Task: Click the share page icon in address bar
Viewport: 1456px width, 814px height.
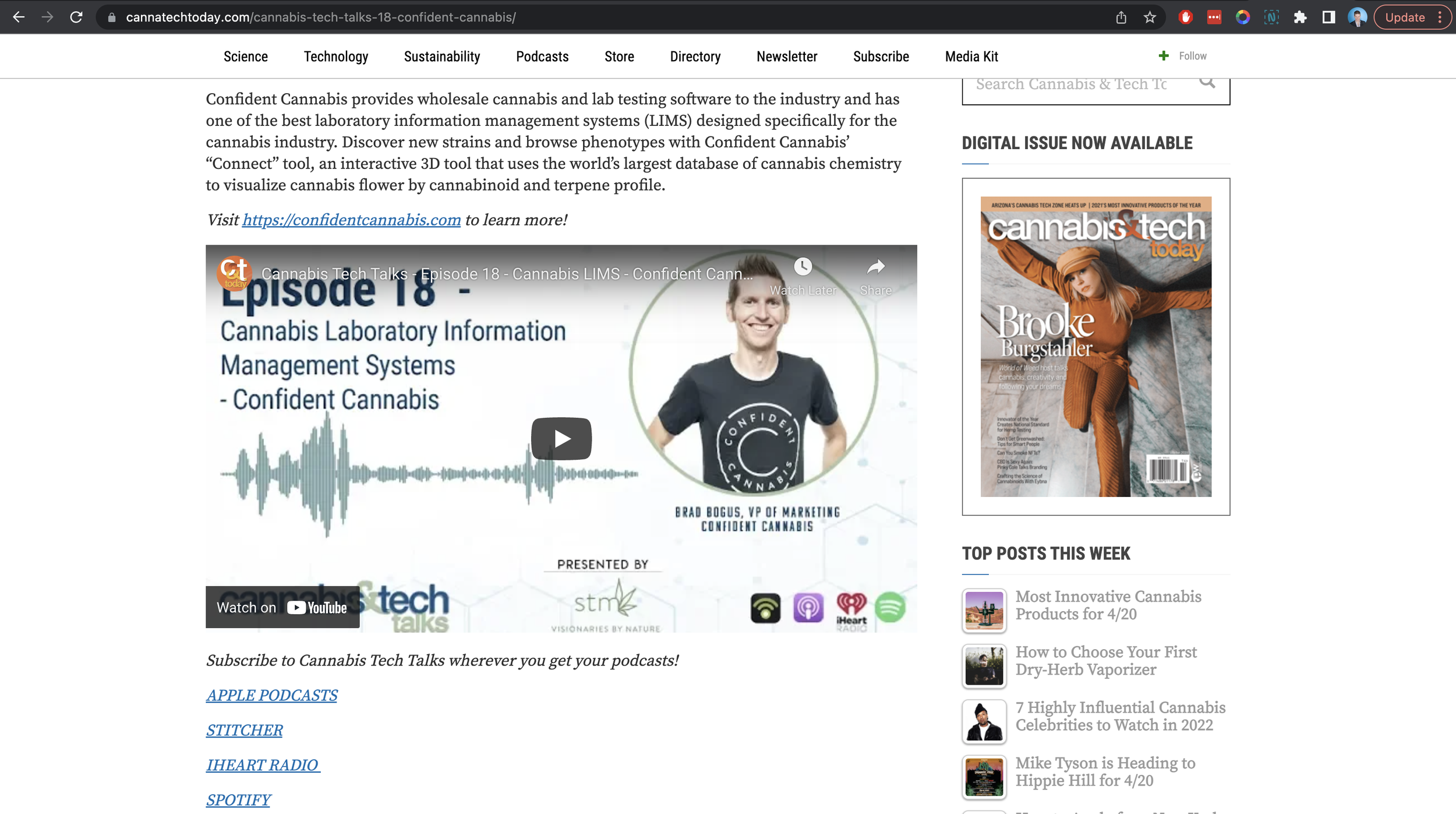Action: click(1121, 17)
